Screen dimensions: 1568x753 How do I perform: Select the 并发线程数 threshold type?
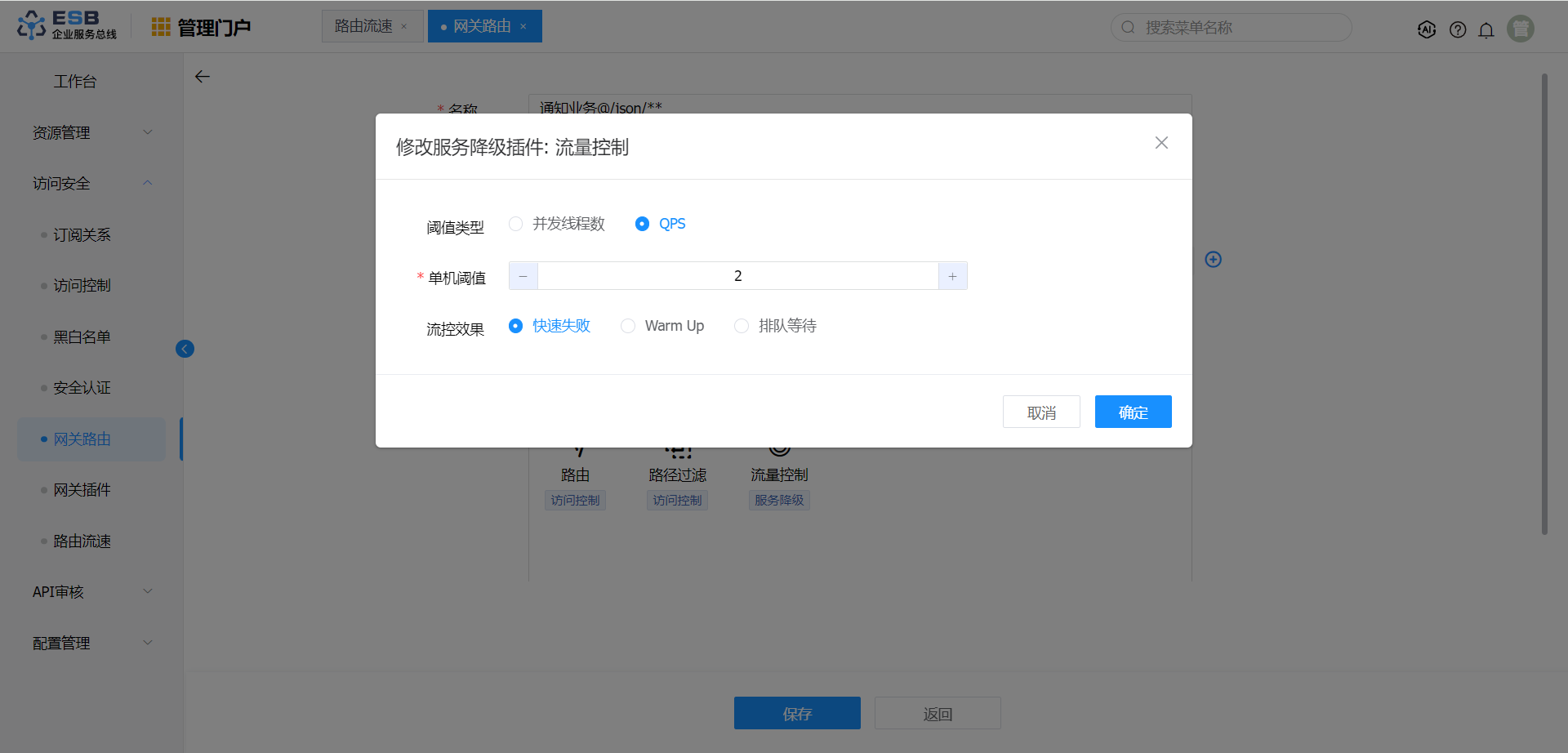(x=516, y=224)
